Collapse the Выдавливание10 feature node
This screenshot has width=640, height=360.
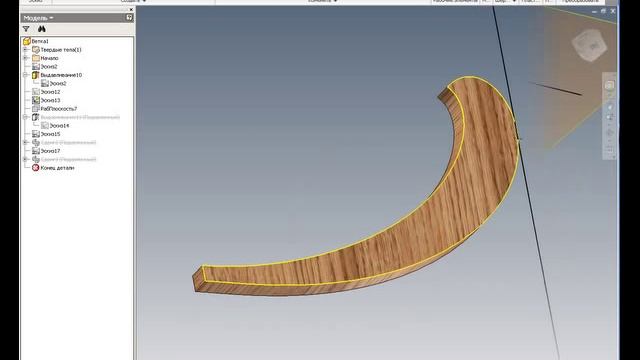(x=26, y=75)
